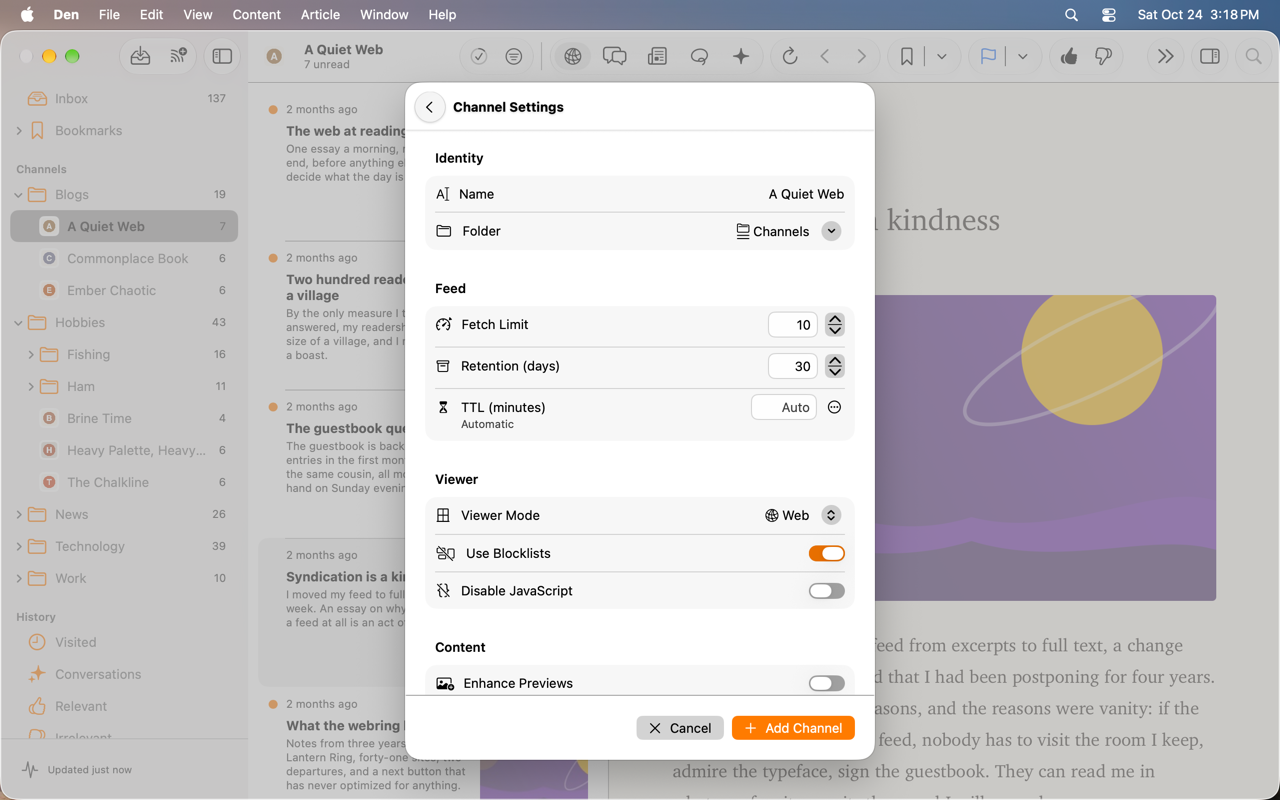Open Spotlight search in menu bar
Screen dimensions: 1280x800
tap(1071, 15)
